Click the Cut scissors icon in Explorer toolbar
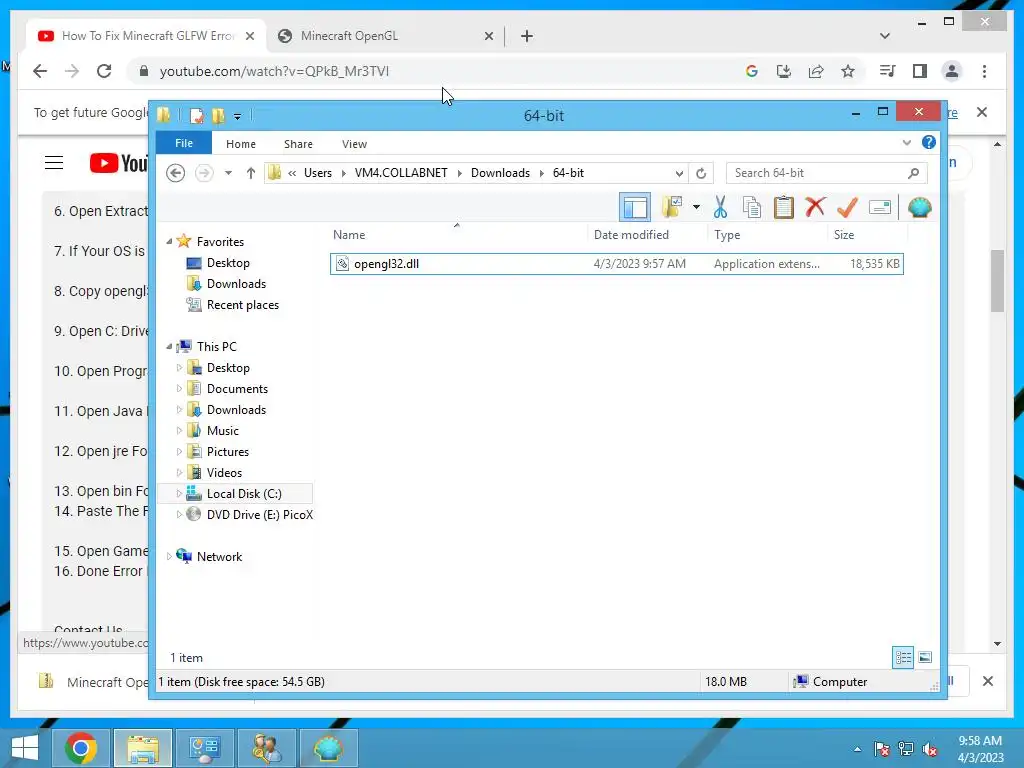Screen dimensions: 1024x768 (x=720, y=208)
